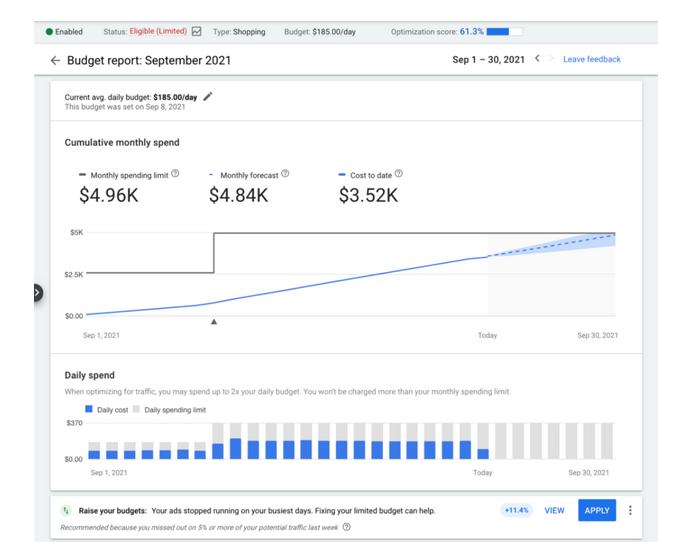Expand the side panel with the black arrow

coord(37,293)
